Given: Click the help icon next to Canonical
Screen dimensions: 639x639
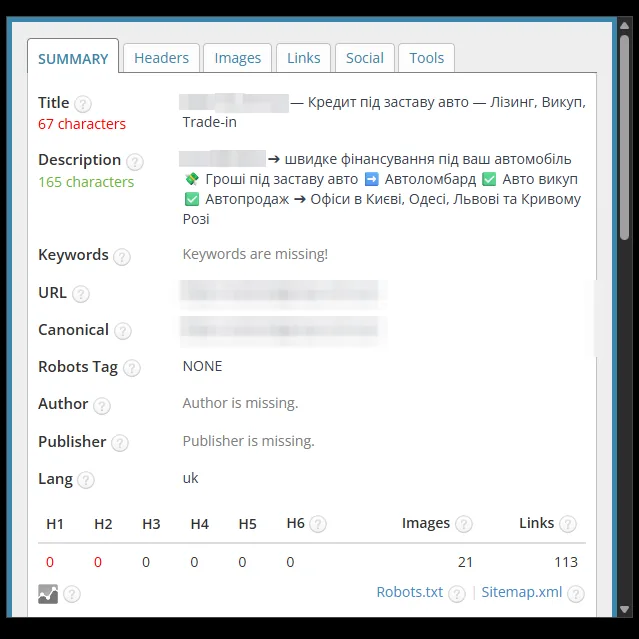Looking at the screenshot, I should pyautogui.click(x=122, y=331).
